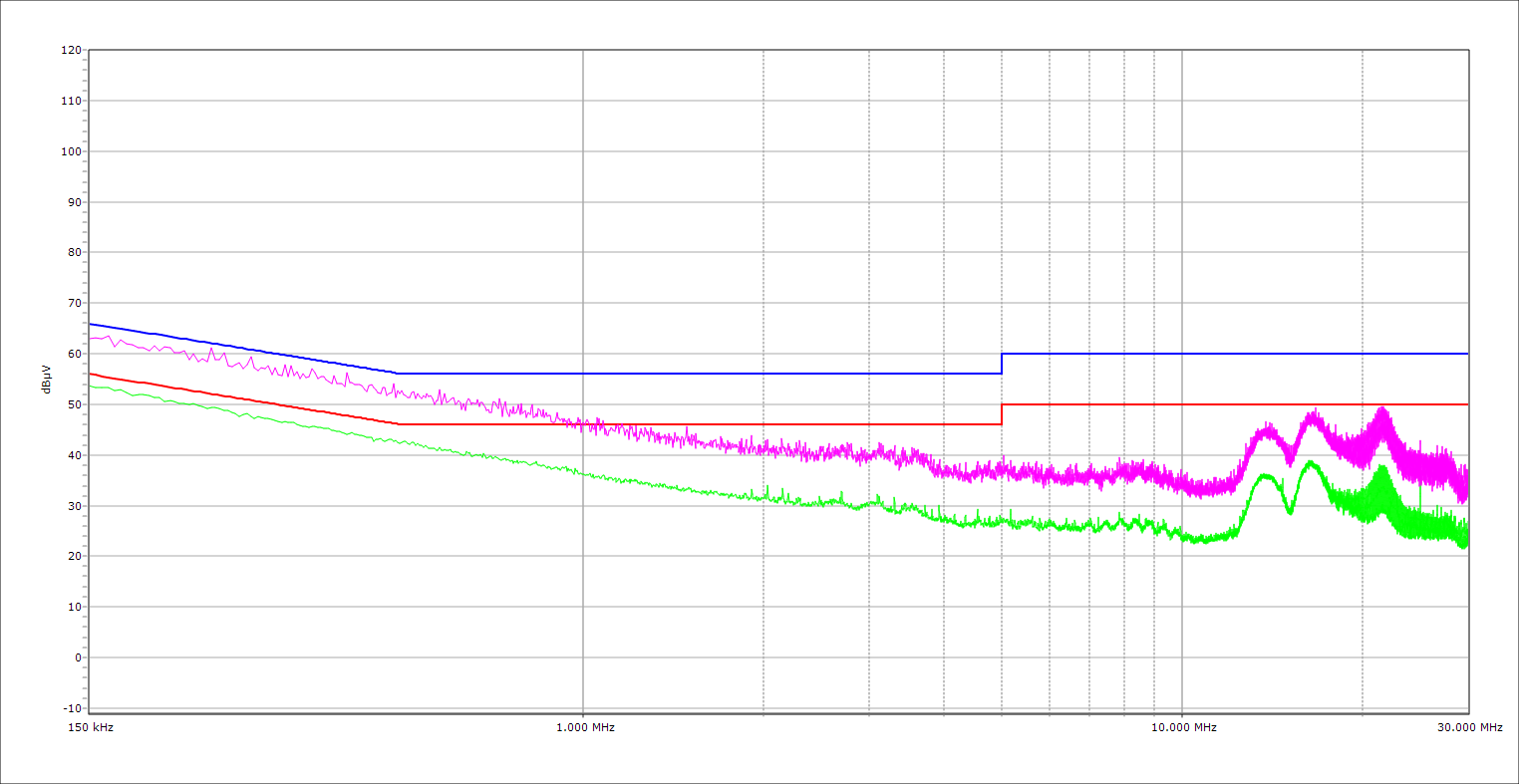Click the -10 y-axis tick label

click(x=71, y=708)
